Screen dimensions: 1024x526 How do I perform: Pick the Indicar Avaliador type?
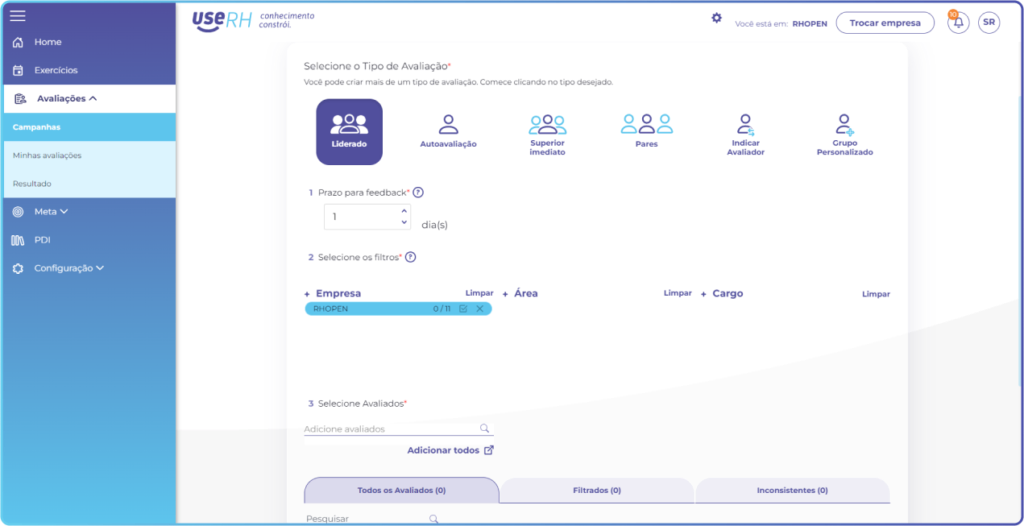745,135
